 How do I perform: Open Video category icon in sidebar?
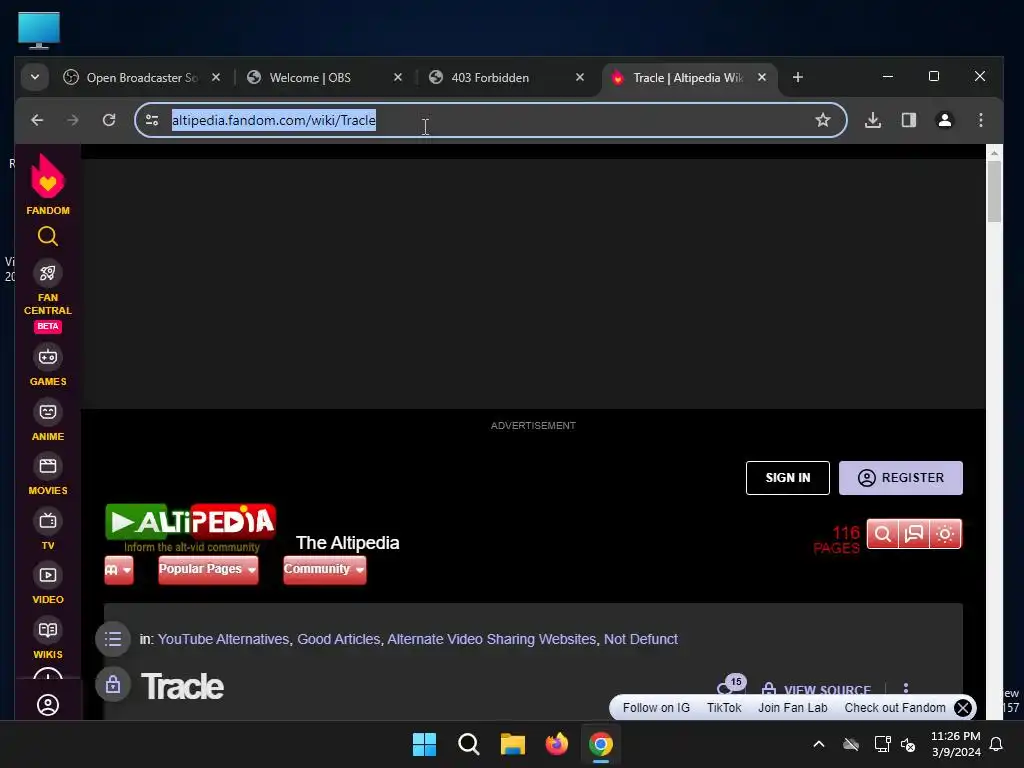[48, 575]
